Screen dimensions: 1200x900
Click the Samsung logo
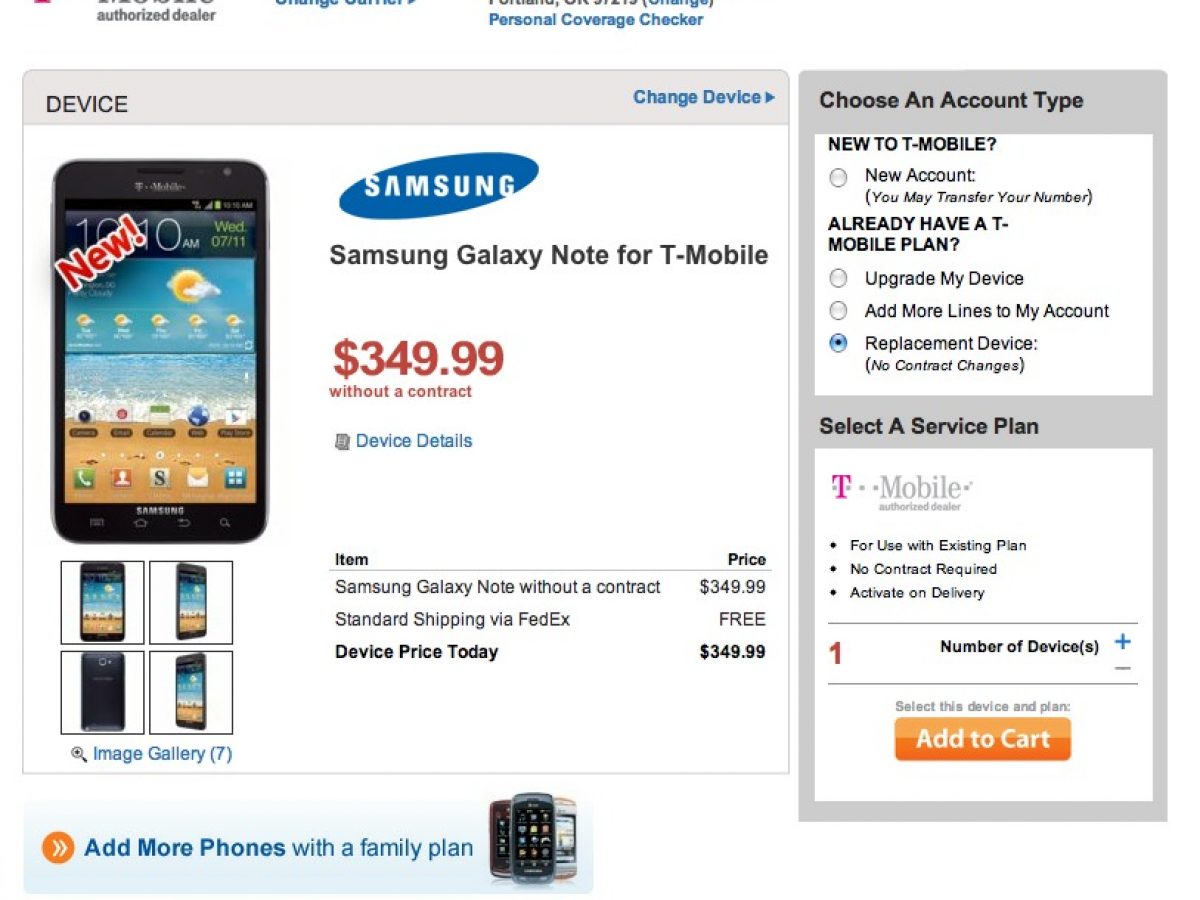(438, 186)
